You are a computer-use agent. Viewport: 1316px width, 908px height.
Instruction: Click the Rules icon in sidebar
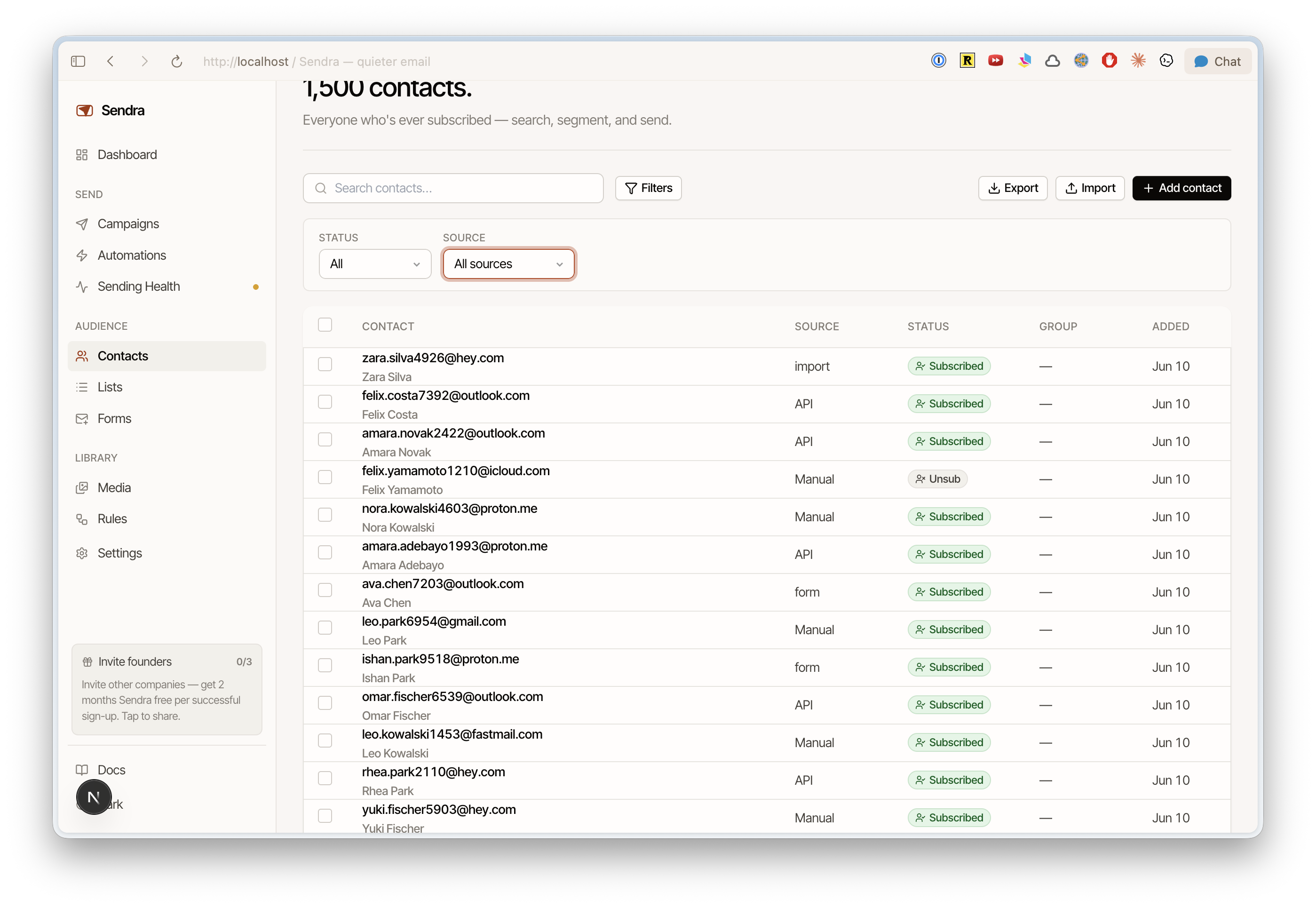click(x=82, y=519)
